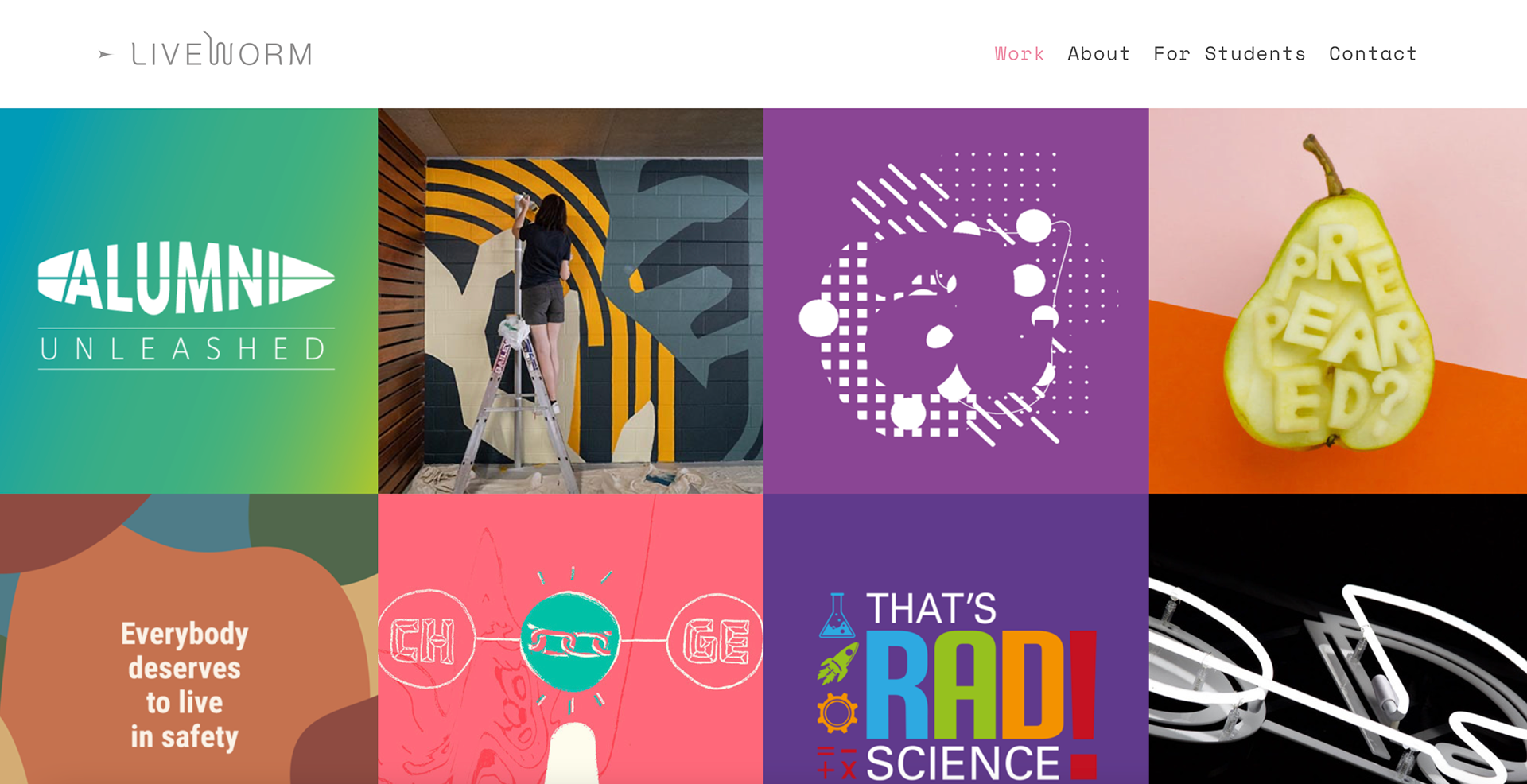
Task: Navigate to the Contact page
Action: pyautogui.click(x=1373, y=53)
